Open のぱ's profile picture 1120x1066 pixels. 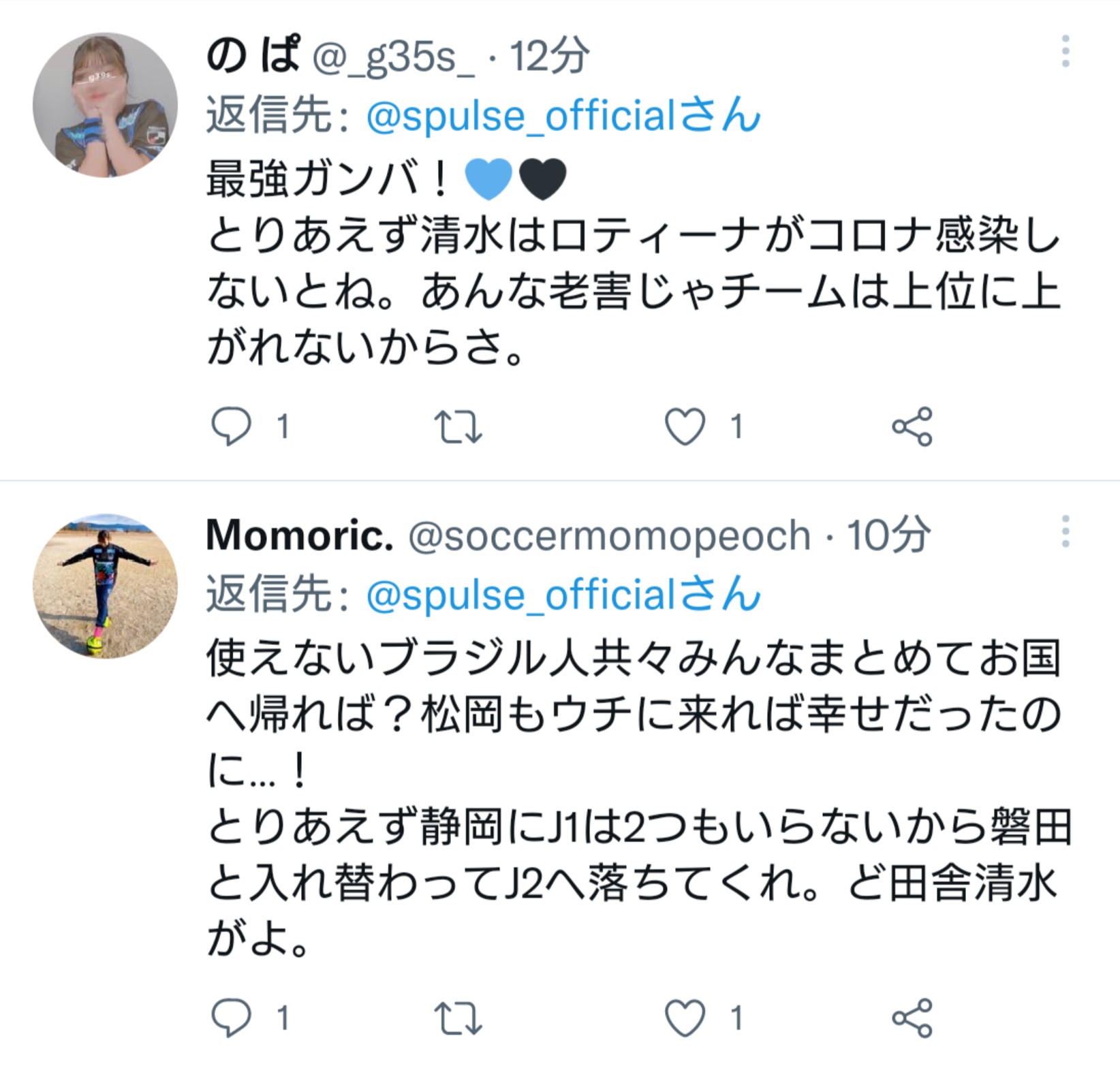pos(105,105)
